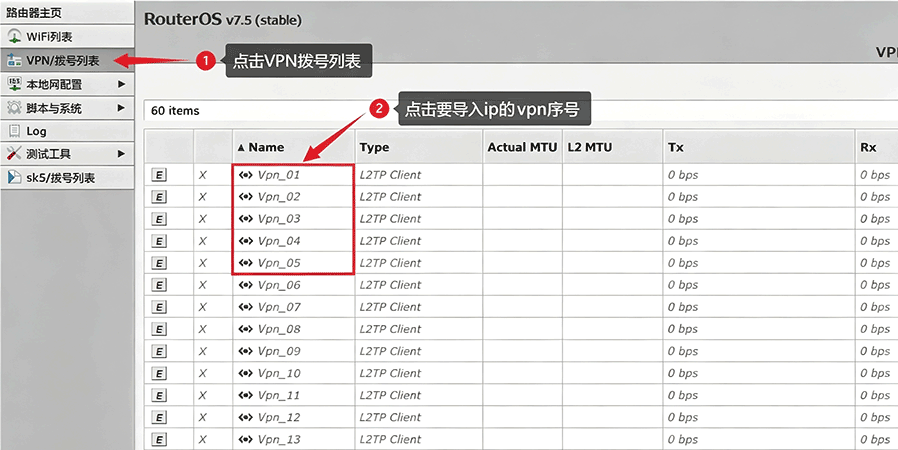Click the E button for Vpn_12
The width and height of the screenshot is (898, 450).
[x=159, y=417]
